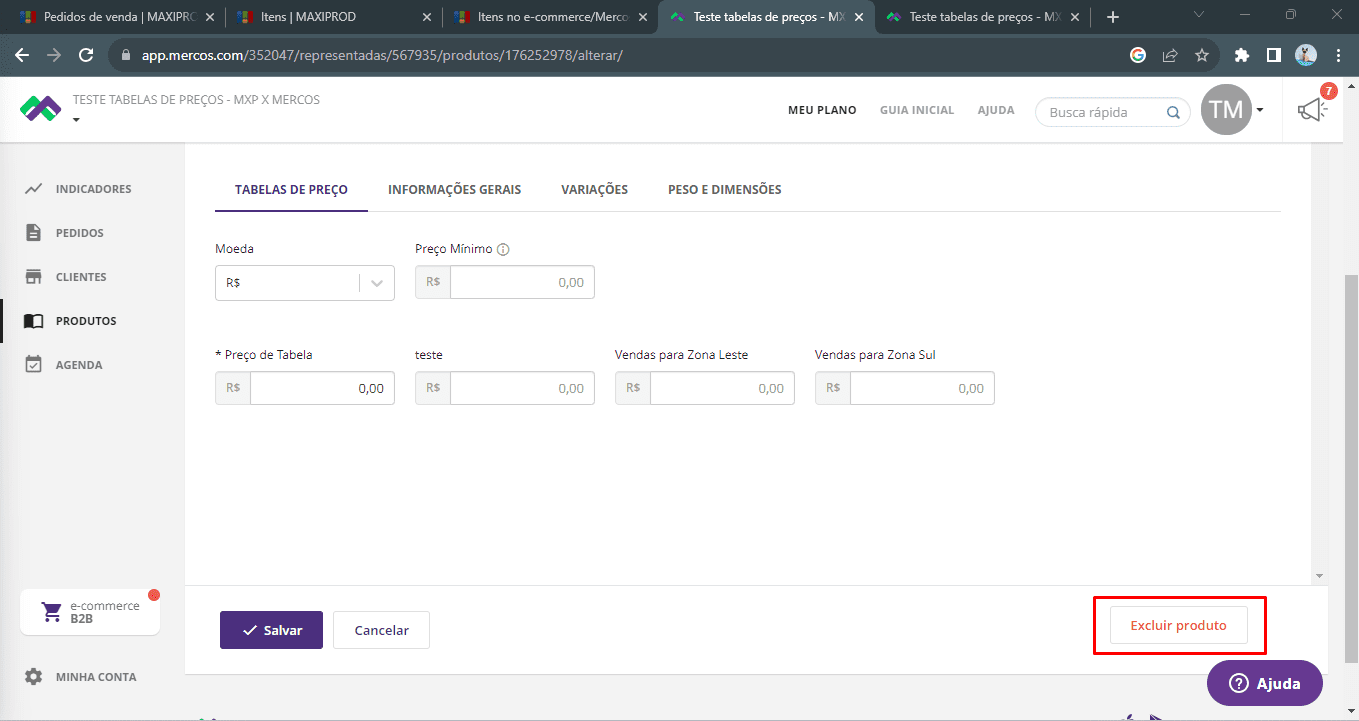Open Minha Conta settings gear
The width and height of the screenshot is (1359, 721).
tap(34, 677)
